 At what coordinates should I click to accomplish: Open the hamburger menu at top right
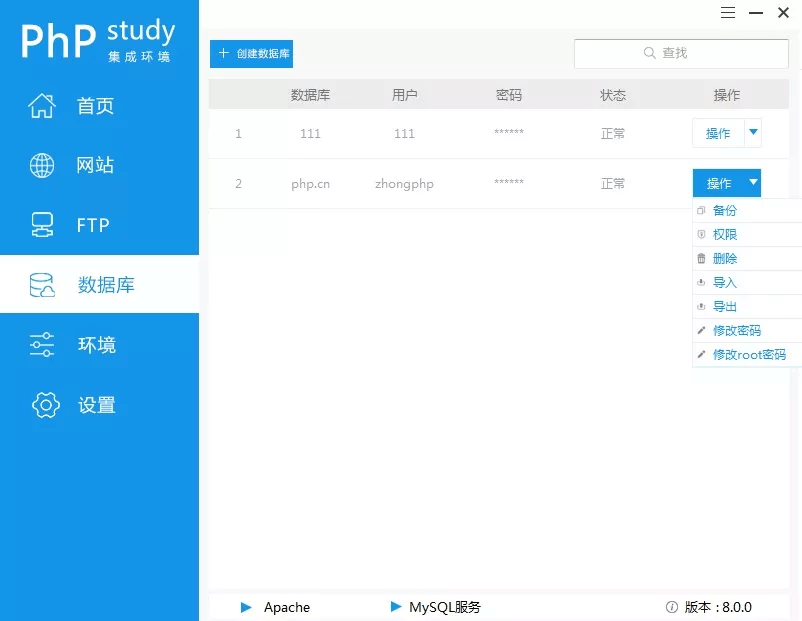tap(728, 13)
